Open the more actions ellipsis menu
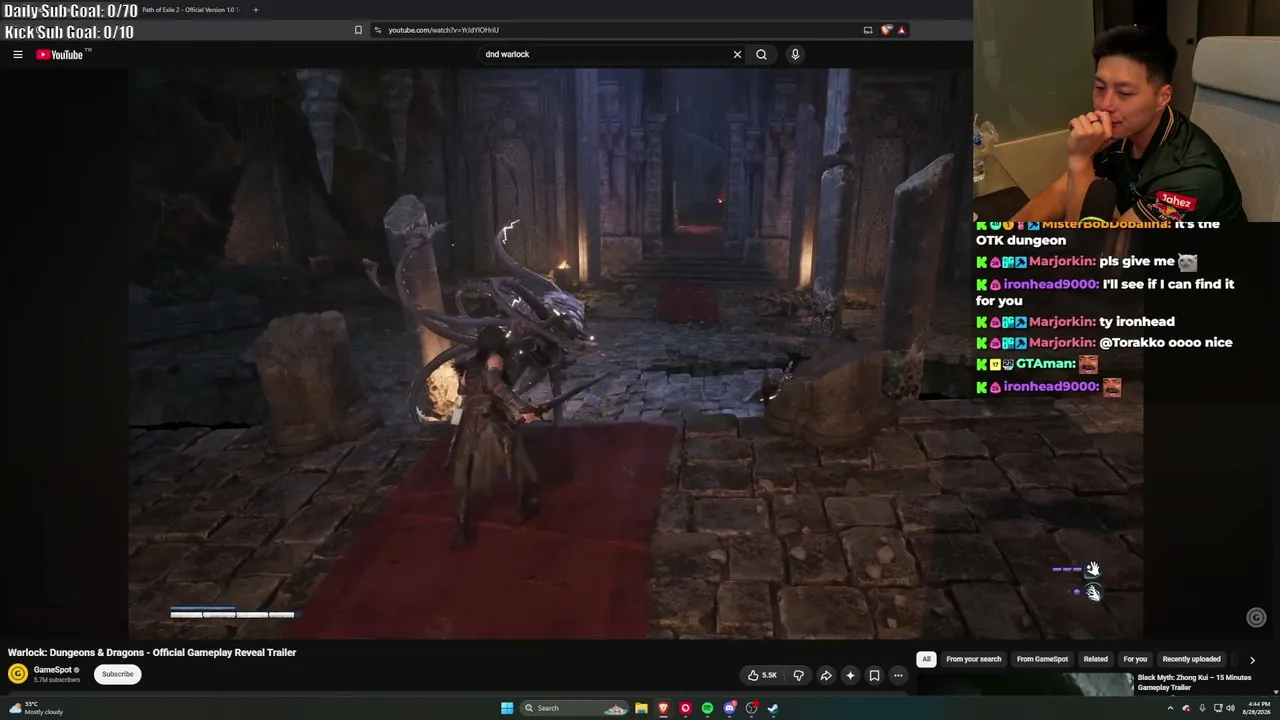 point(898,675)
